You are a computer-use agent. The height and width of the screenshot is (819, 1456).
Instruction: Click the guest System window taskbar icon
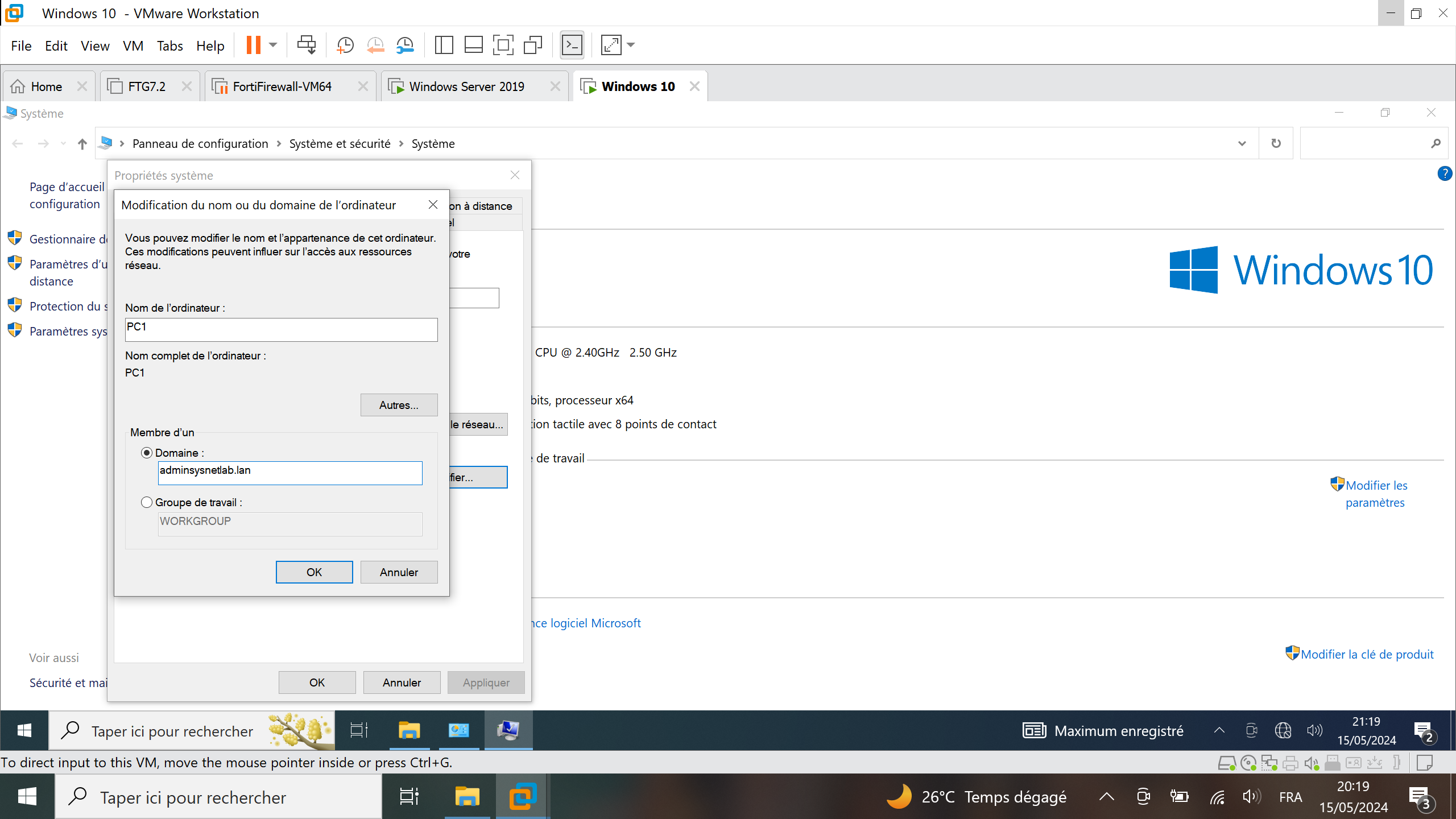tap(508, 730)
